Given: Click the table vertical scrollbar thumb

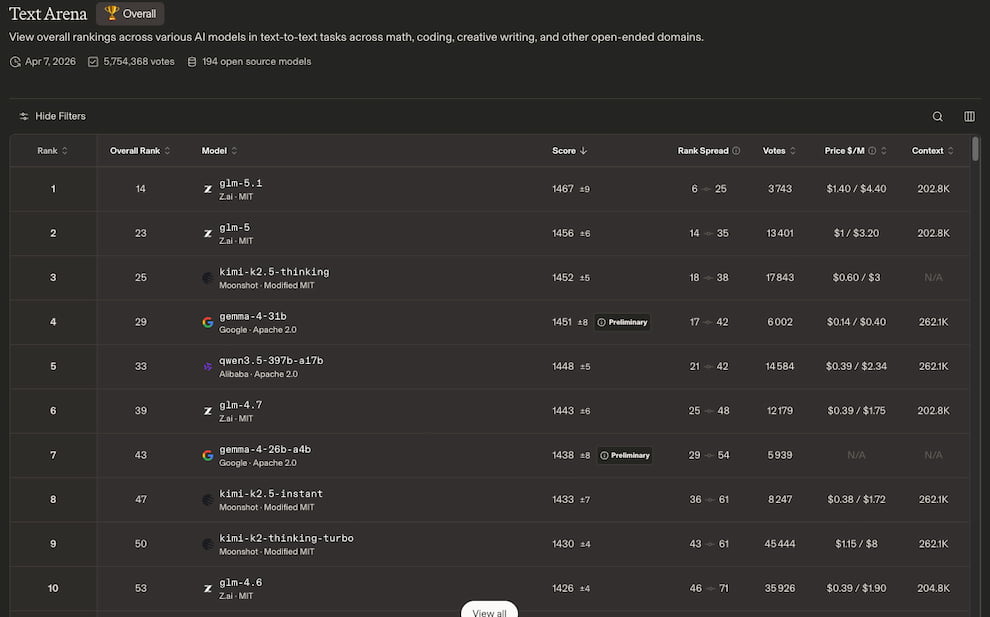Looking at the screenshot, I should tap(975, 149).
